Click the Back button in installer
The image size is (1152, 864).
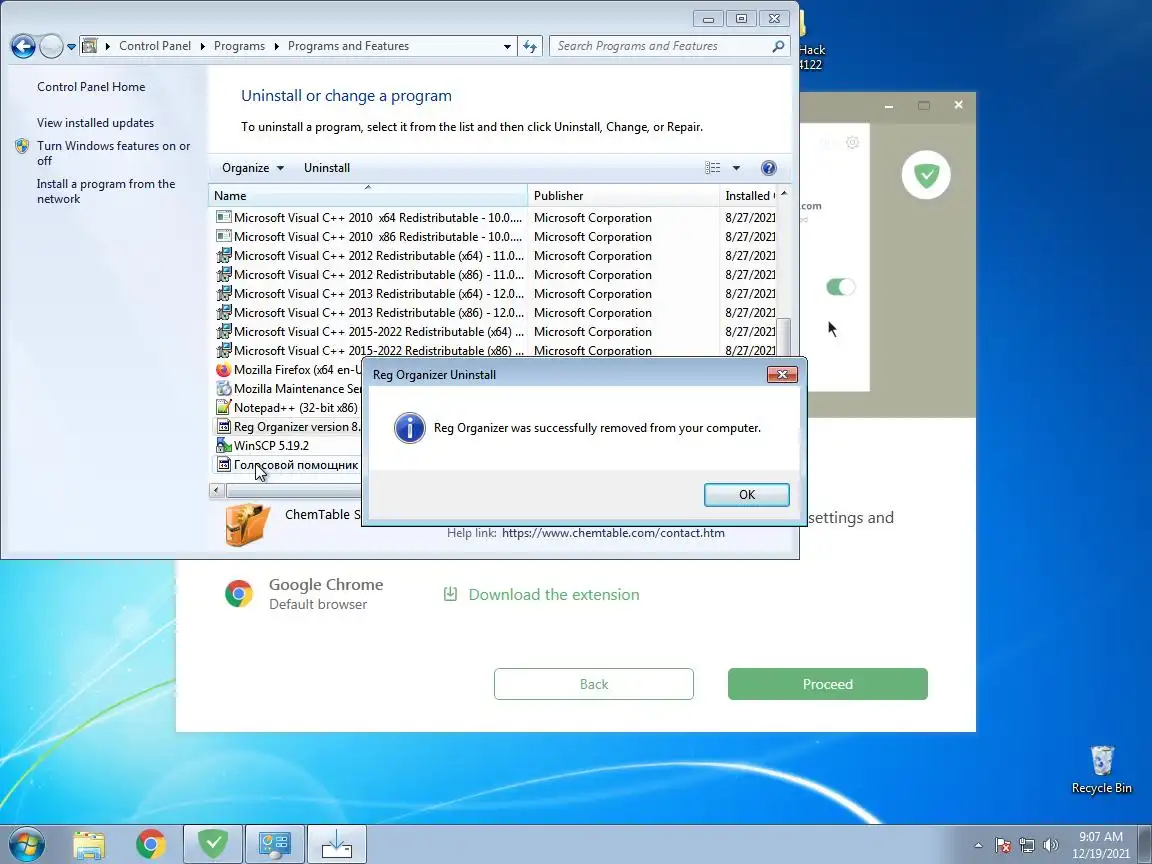[594, 684]
